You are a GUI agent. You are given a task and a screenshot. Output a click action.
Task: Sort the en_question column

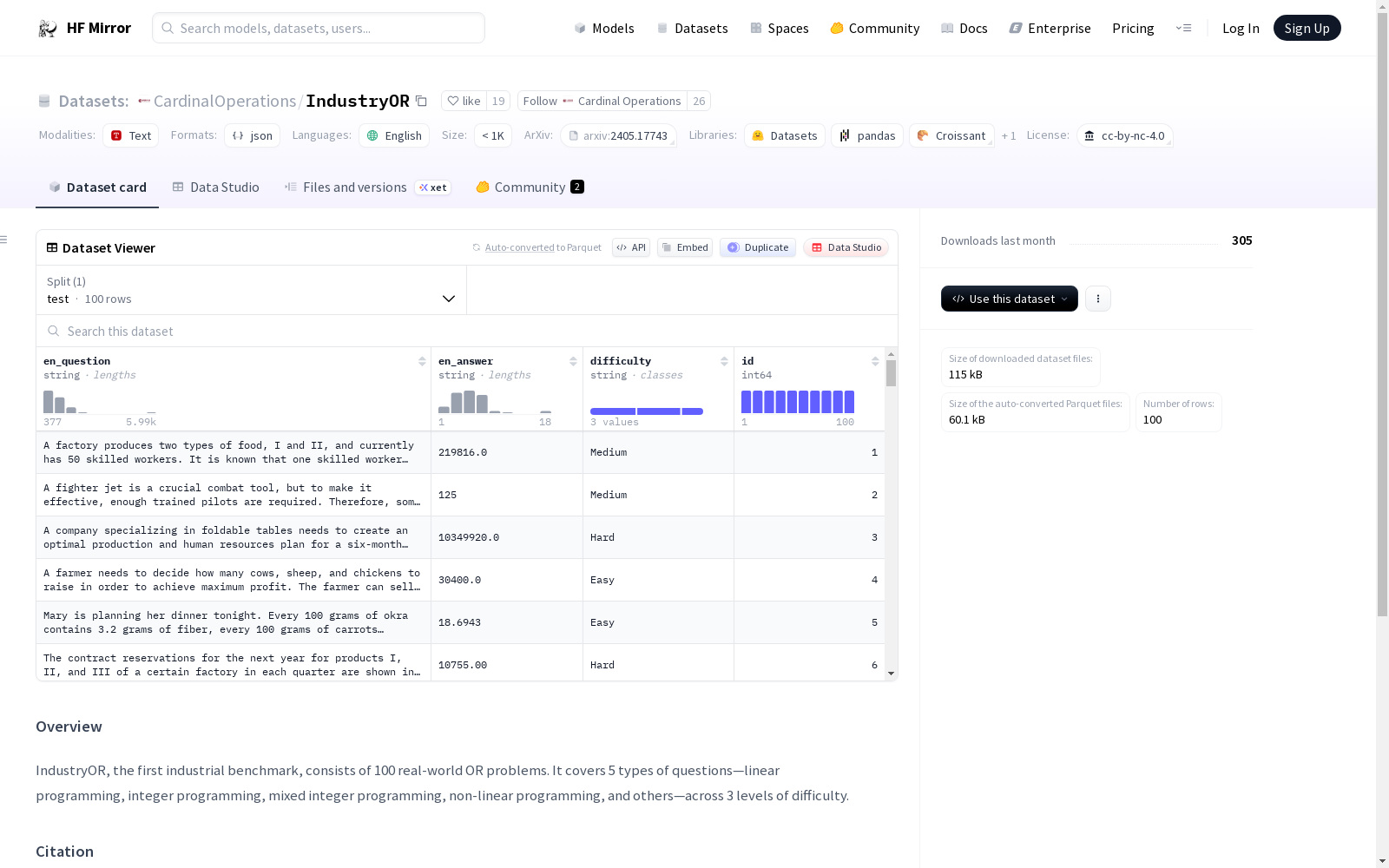coord(422,361)
